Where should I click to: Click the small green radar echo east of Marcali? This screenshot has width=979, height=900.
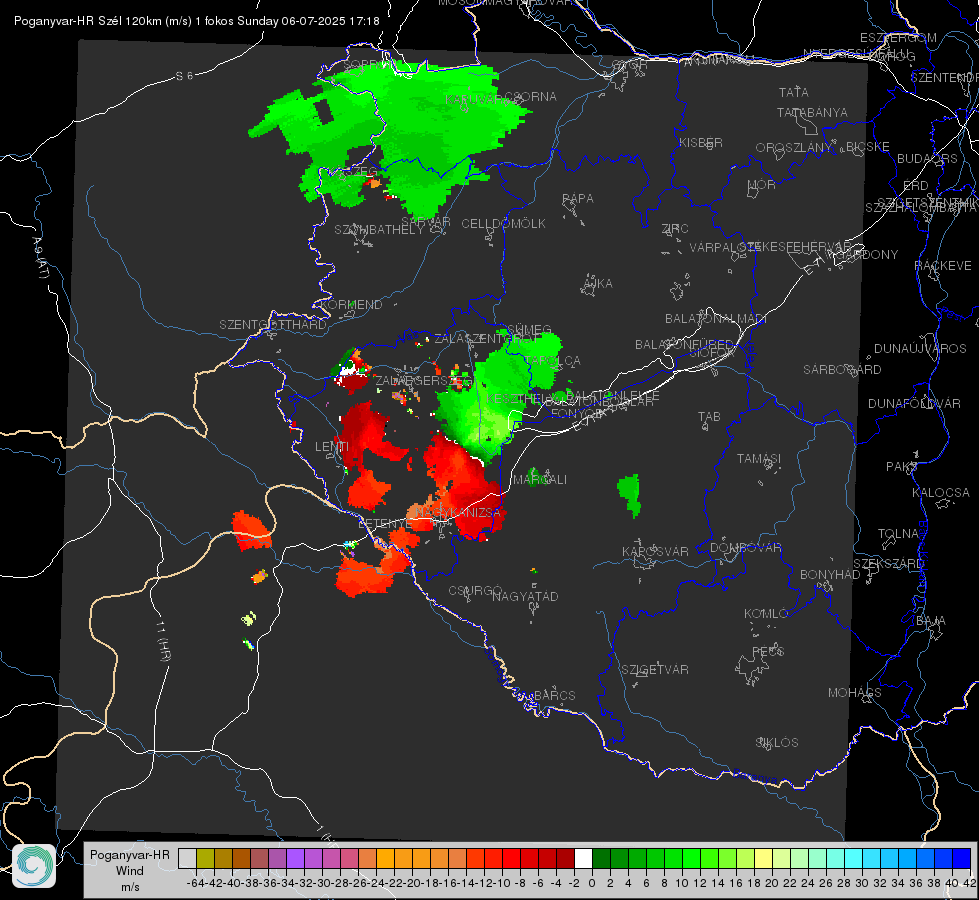point(630,495)
